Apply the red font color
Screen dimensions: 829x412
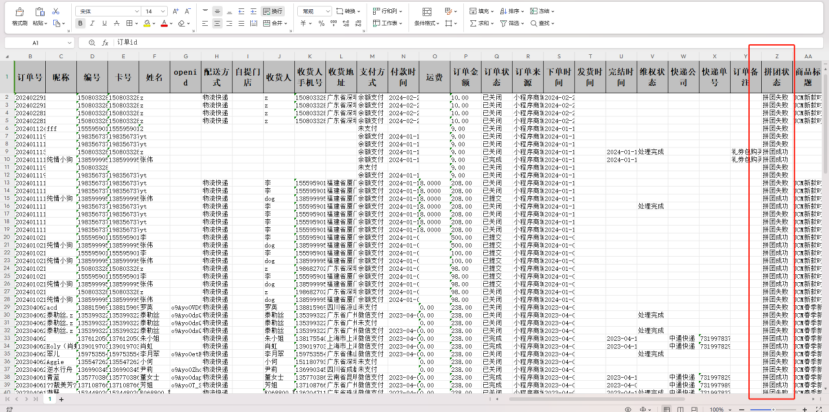coord(164,23)
